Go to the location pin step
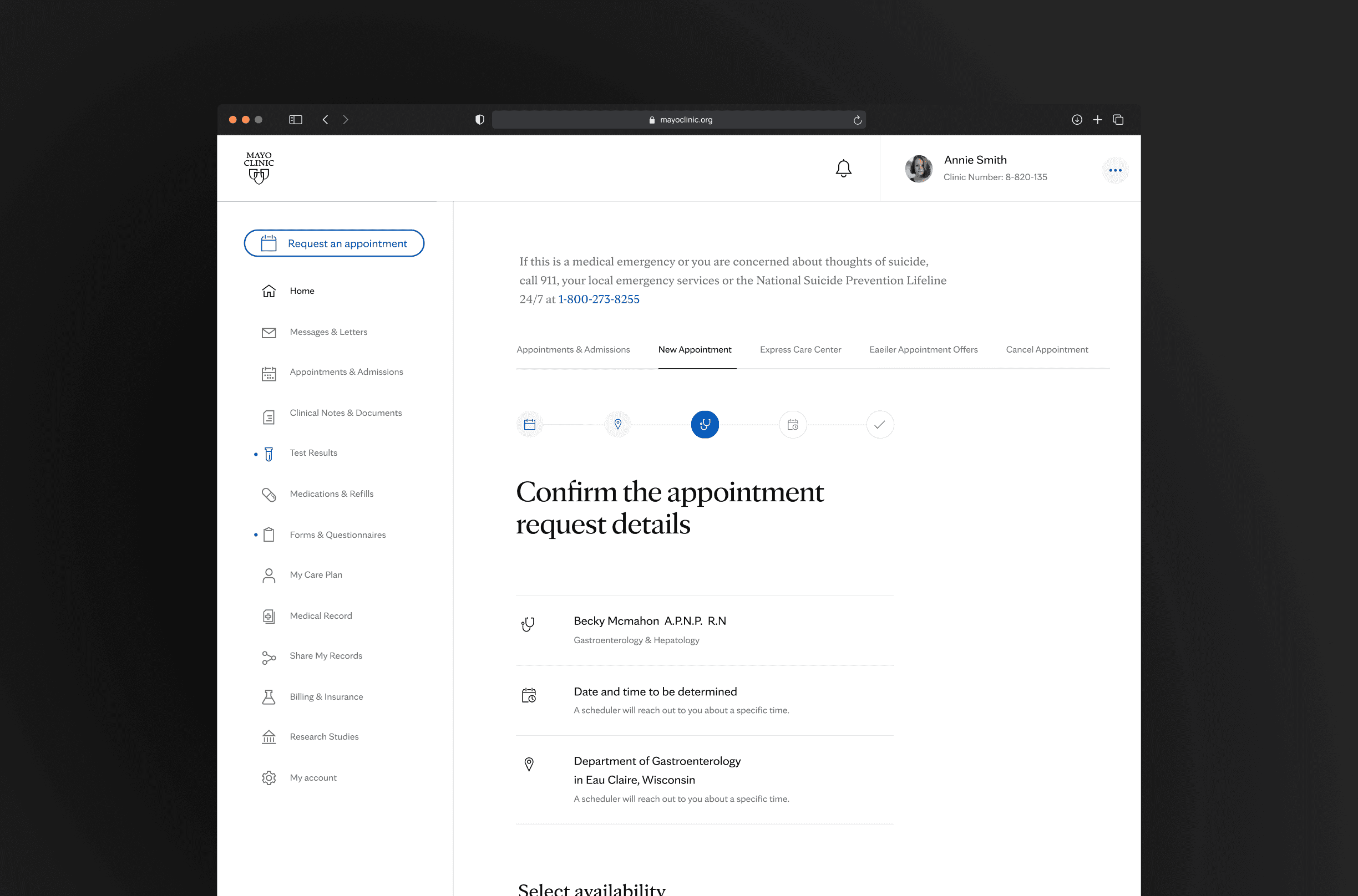 617,425
